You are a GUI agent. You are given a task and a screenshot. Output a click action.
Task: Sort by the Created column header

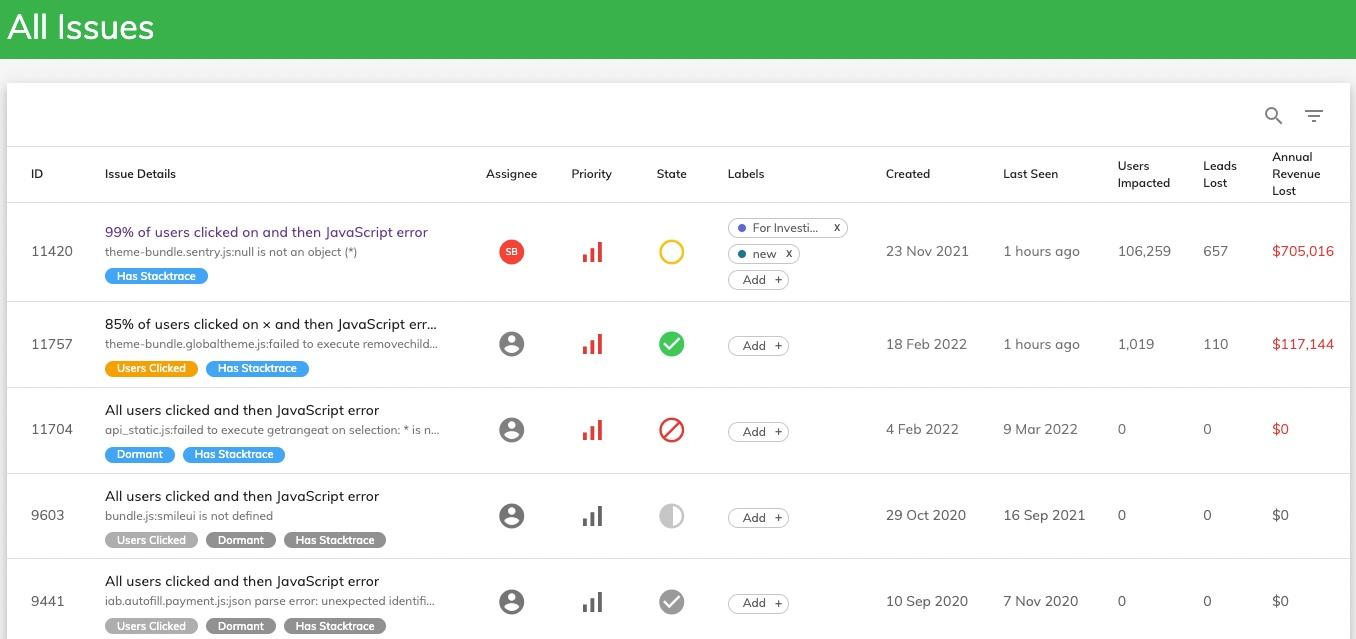tap(908, 174)
